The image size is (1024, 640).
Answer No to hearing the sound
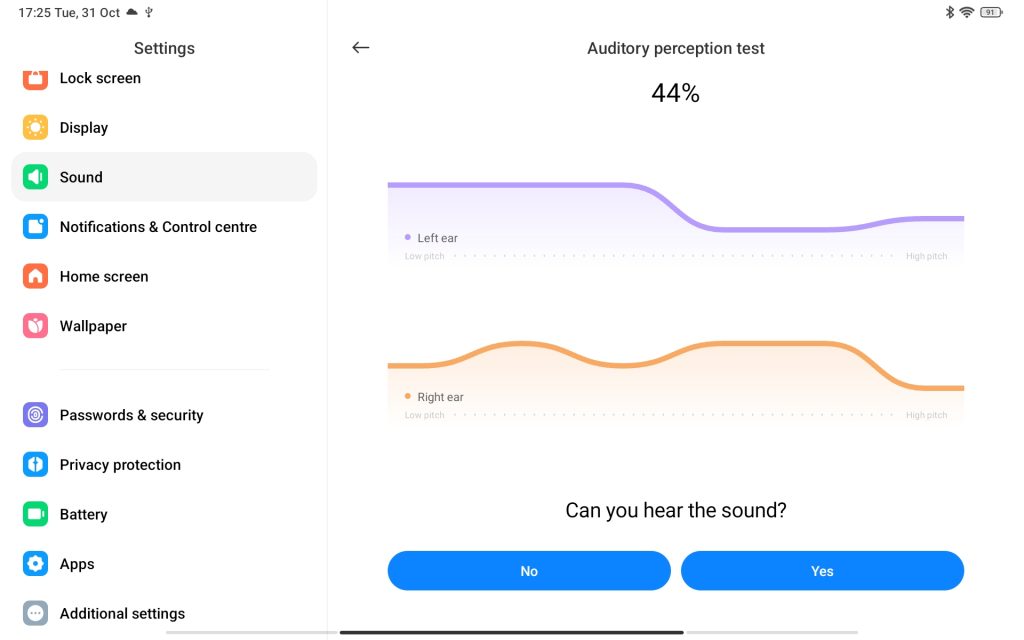(529, 571)
